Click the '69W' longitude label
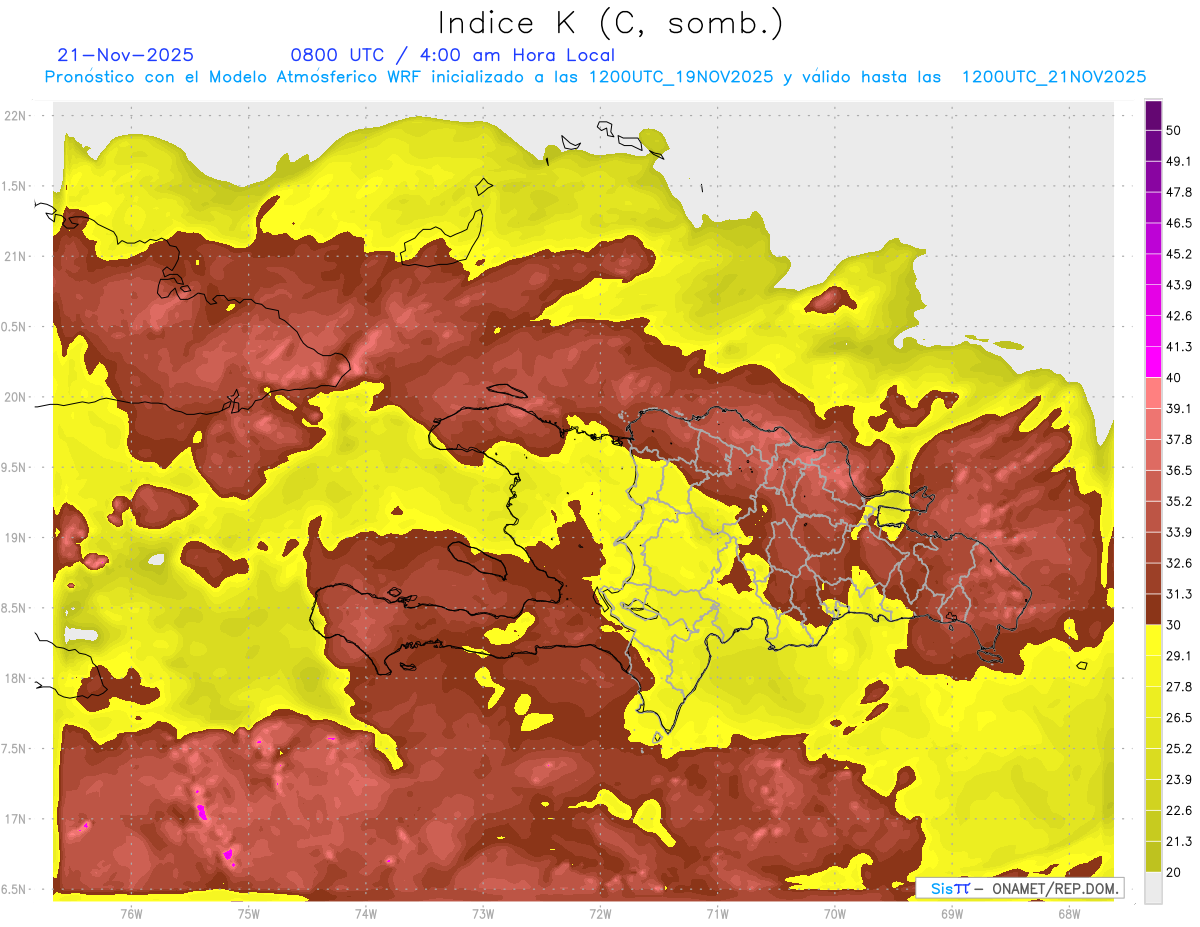Screen dimensions: 1200x927 point(952,914)
